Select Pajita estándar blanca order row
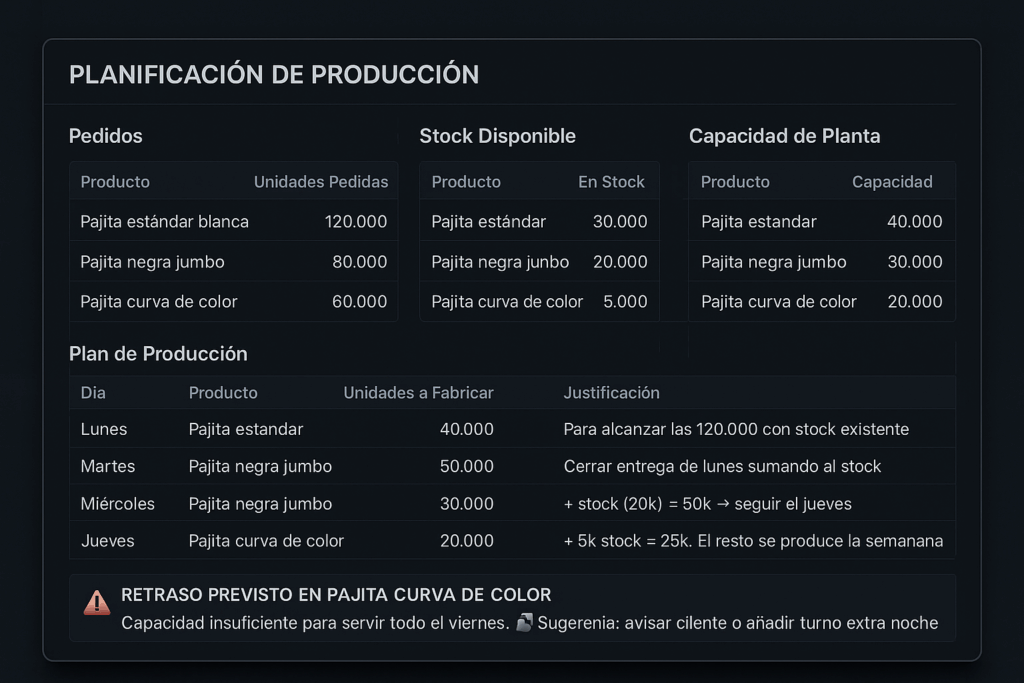1024x683 pixels. [x=234, y=221]
